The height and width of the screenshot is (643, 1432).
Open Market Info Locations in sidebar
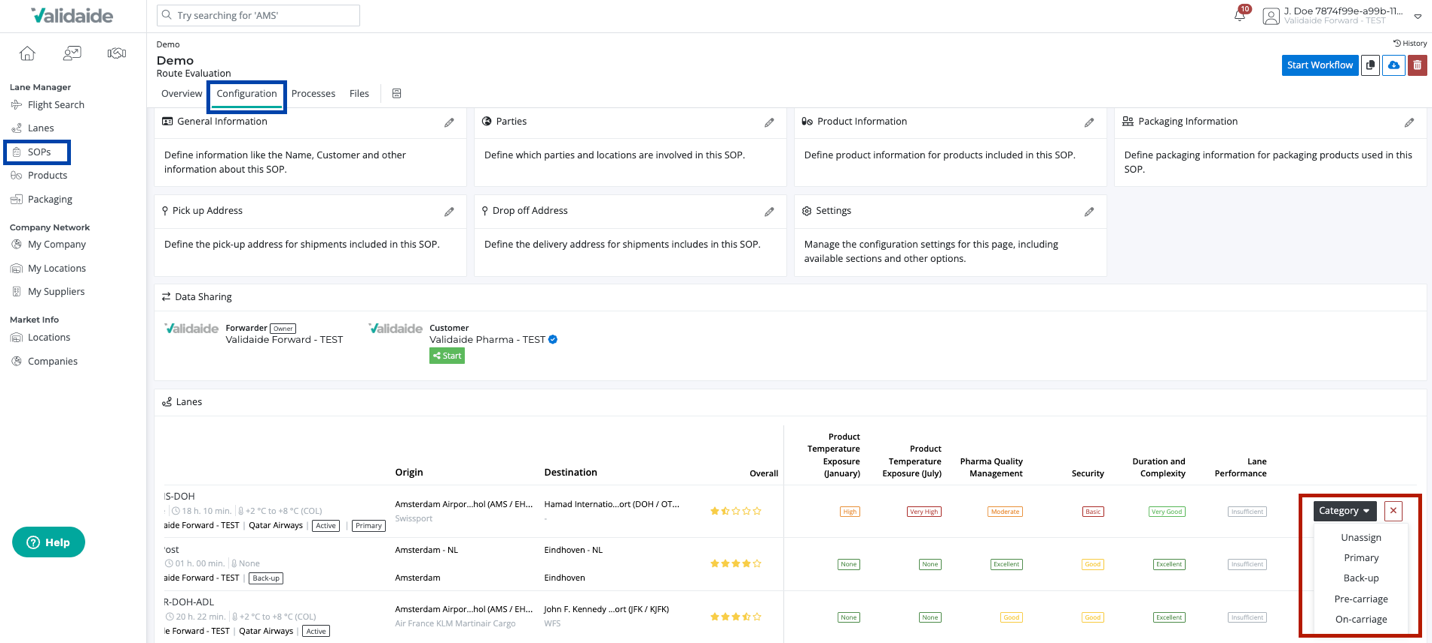point(49,337)
